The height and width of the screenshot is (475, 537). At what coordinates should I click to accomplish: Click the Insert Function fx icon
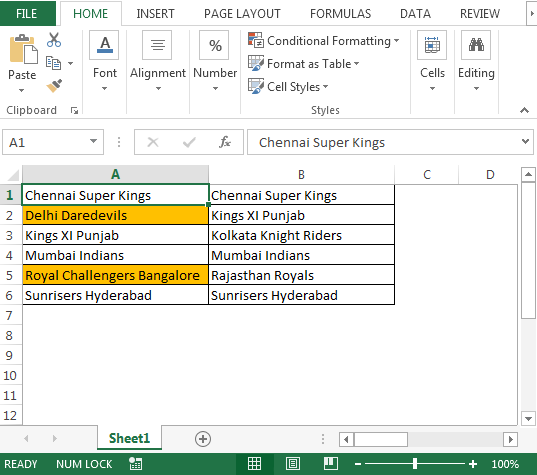pyautogui.click(x=225, y=142)
